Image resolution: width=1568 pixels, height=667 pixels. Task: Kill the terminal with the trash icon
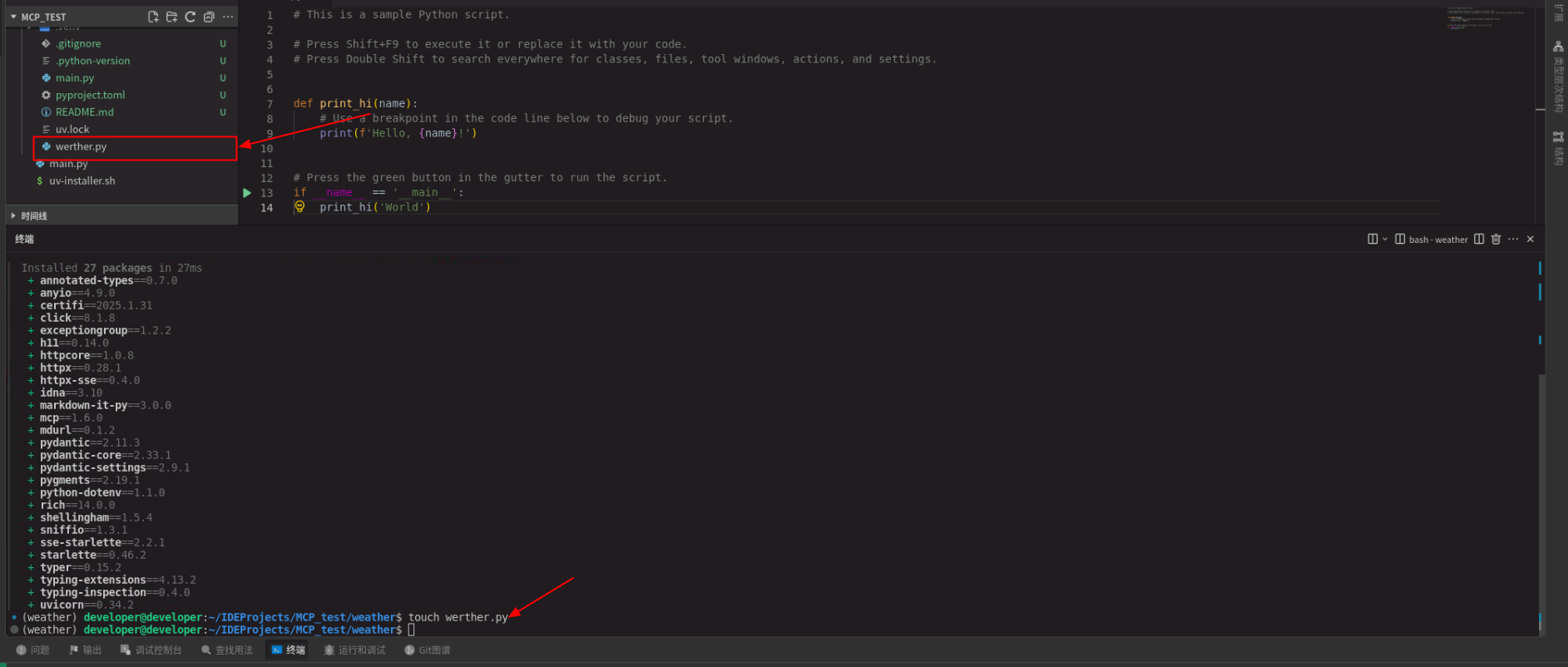tap(1496, 240)
